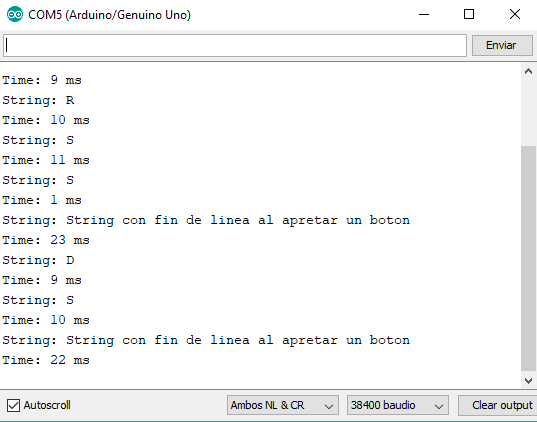Click the vertical scrollbar thumb
Viewport: 537px width, 422px height.
(x=528, y=258)
